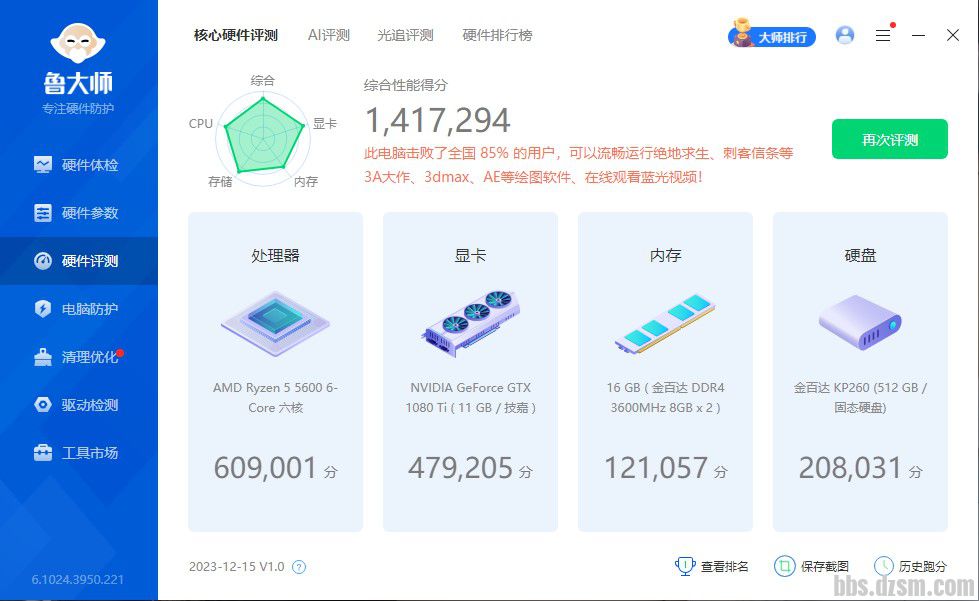
Task: Click the 大师排行 badge button
Action: (772, 37)
